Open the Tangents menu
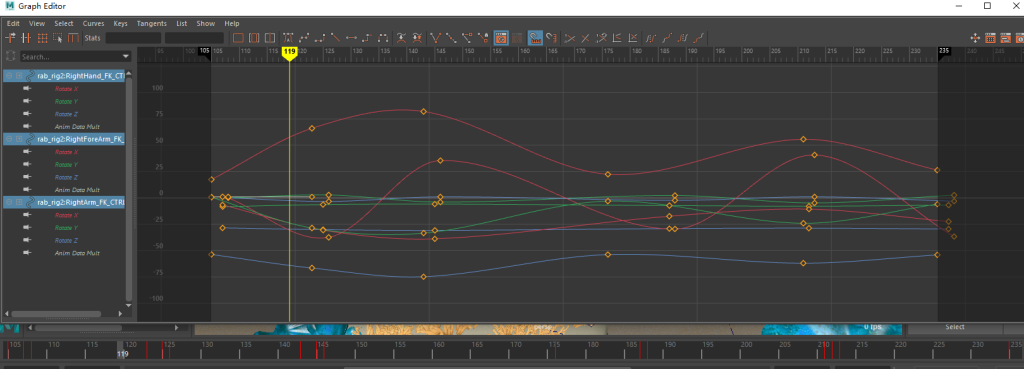 [152, 24]
